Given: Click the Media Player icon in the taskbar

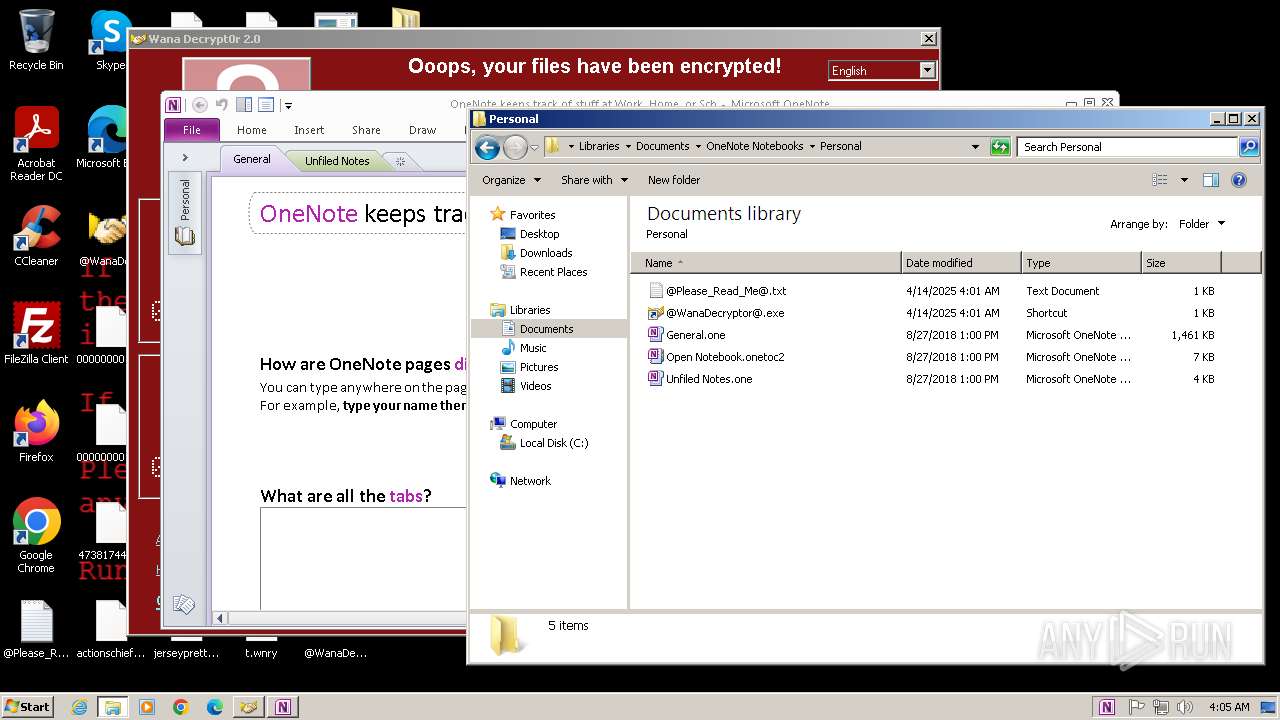Looking at the screenshot, I should coord(147,707).
